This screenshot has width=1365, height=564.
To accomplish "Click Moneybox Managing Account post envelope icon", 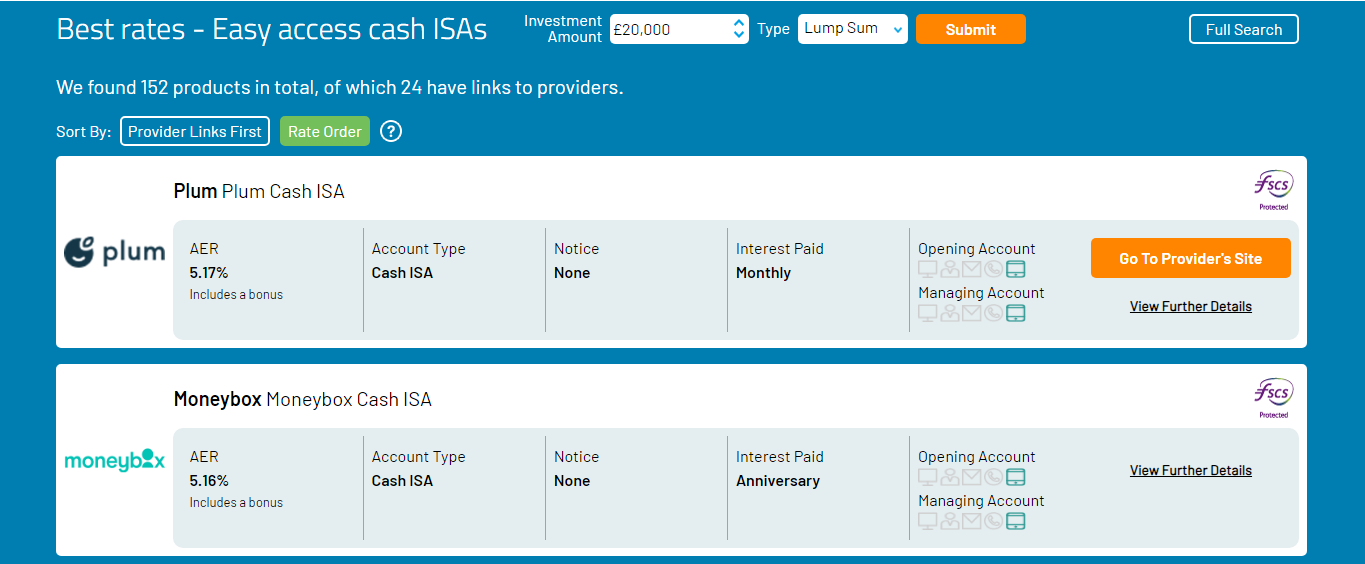I will 972,521.
